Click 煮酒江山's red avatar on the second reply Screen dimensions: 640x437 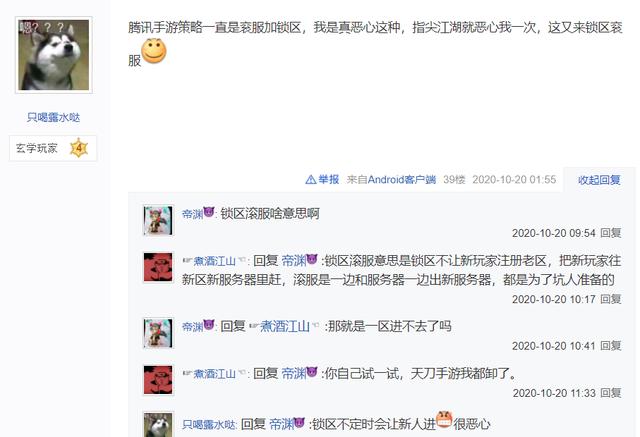click(158, 267)
